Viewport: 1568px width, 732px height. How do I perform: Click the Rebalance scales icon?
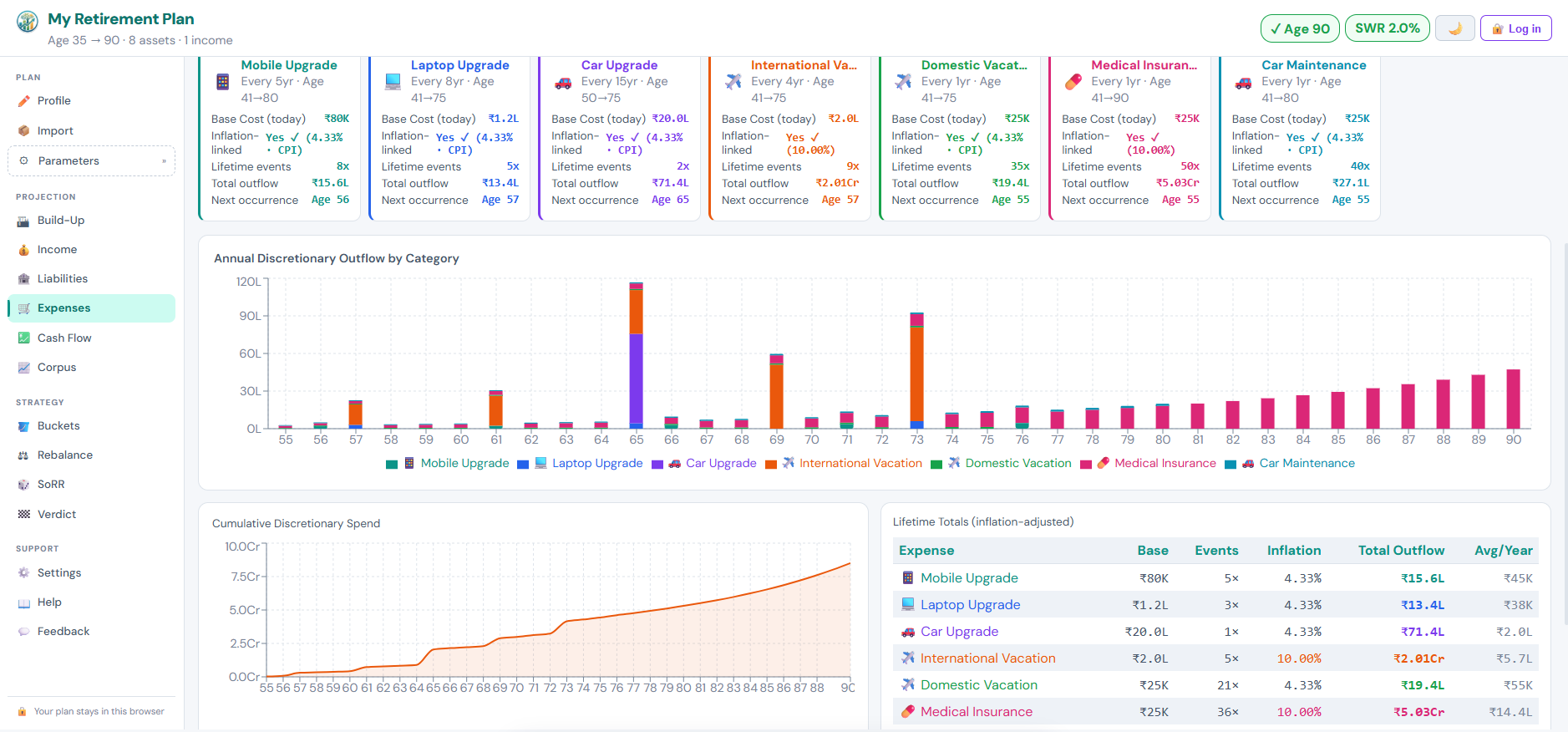click(23, 455)
